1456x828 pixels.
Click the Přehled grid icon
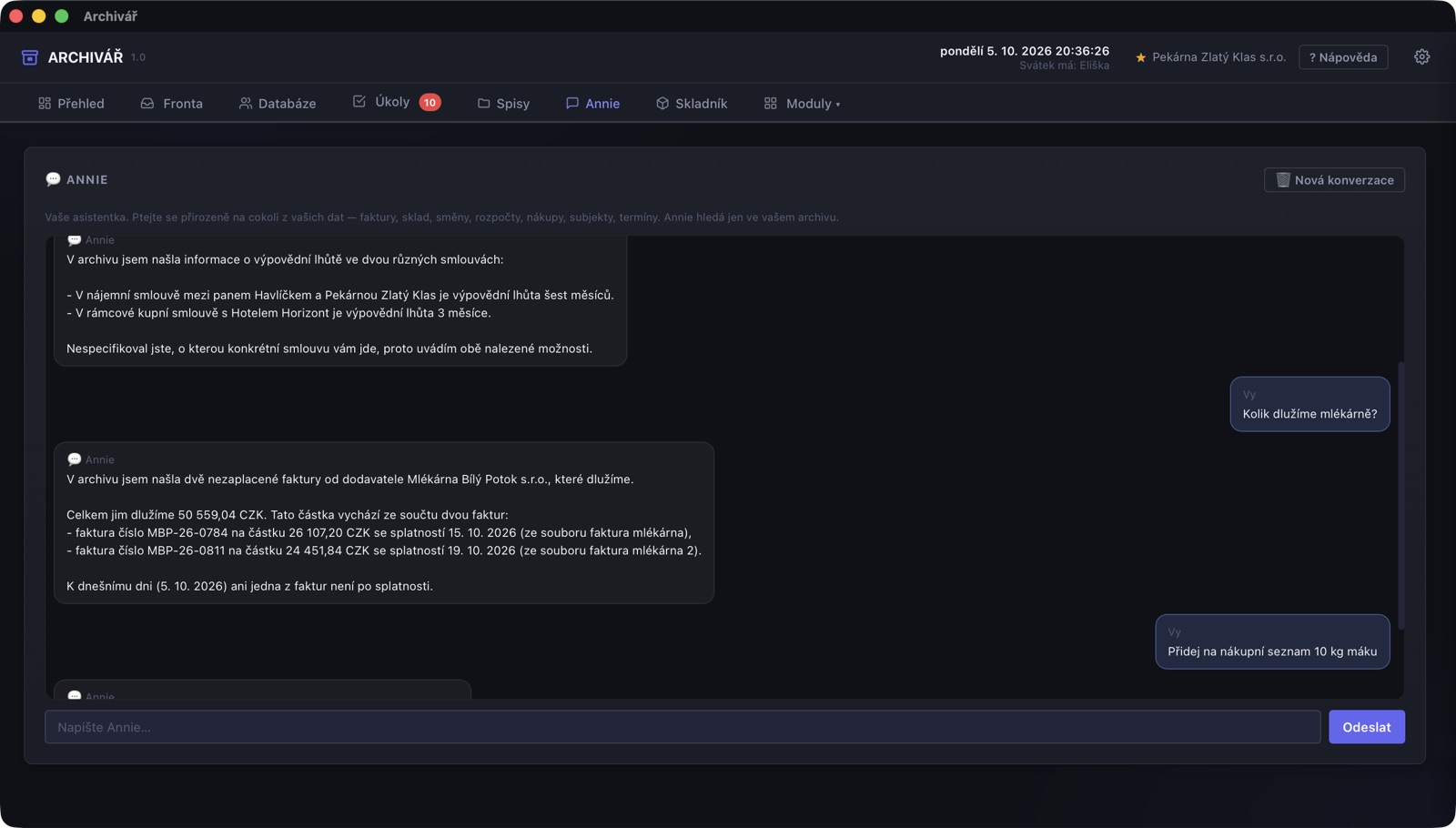(45, 104)
